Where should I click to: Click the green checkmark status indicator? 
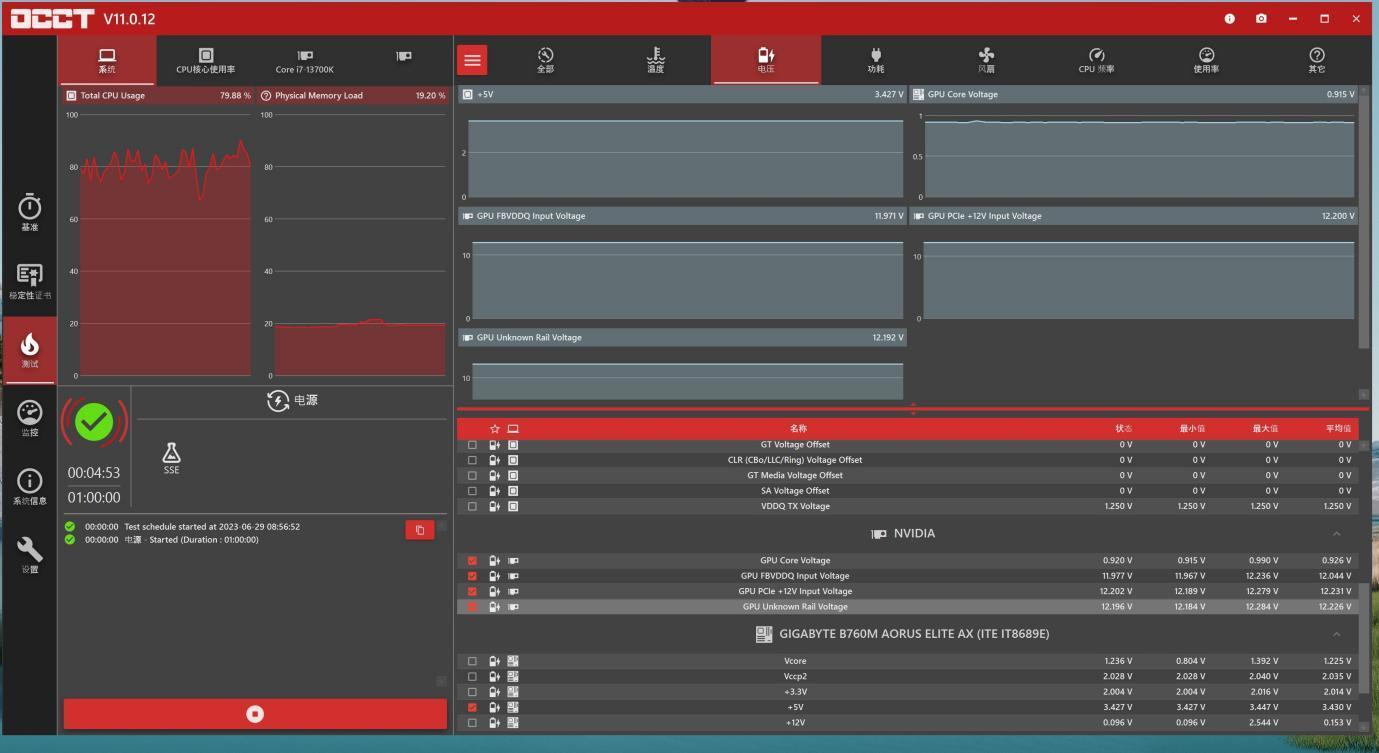(94, 422)
